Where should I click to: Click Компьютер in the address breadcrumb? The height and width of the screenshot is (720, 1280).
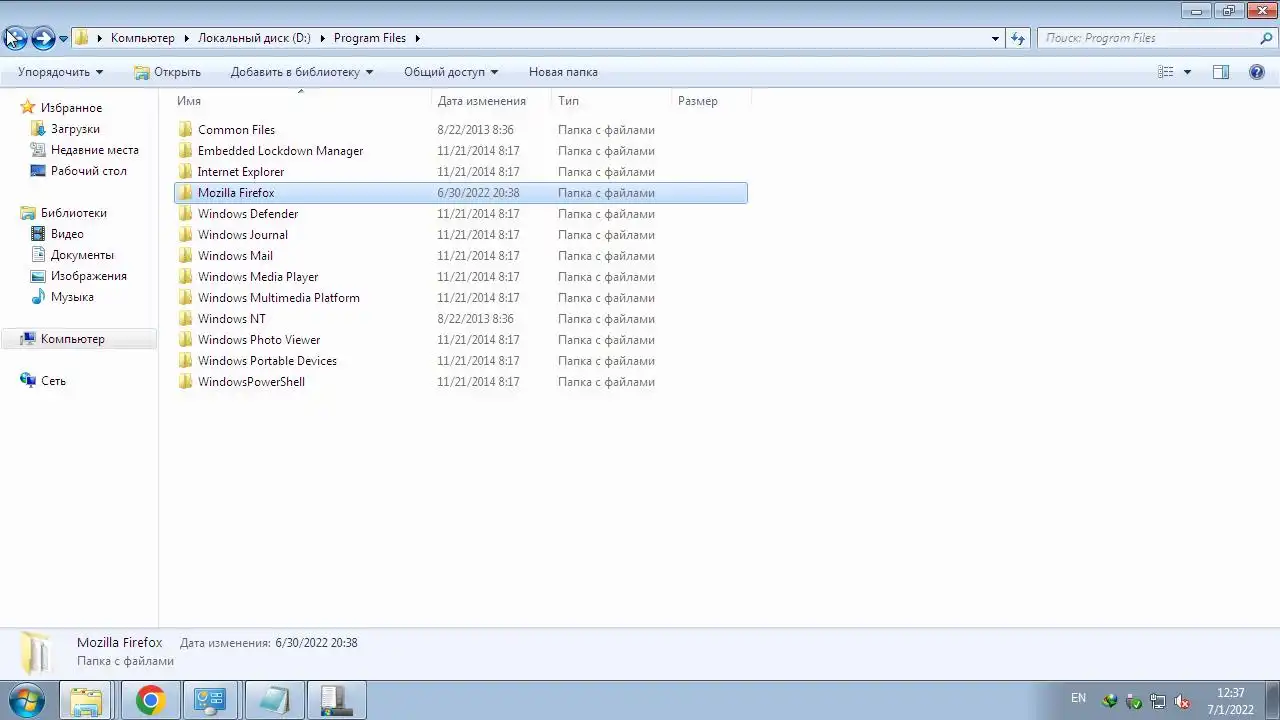click(x=143, y=38)
